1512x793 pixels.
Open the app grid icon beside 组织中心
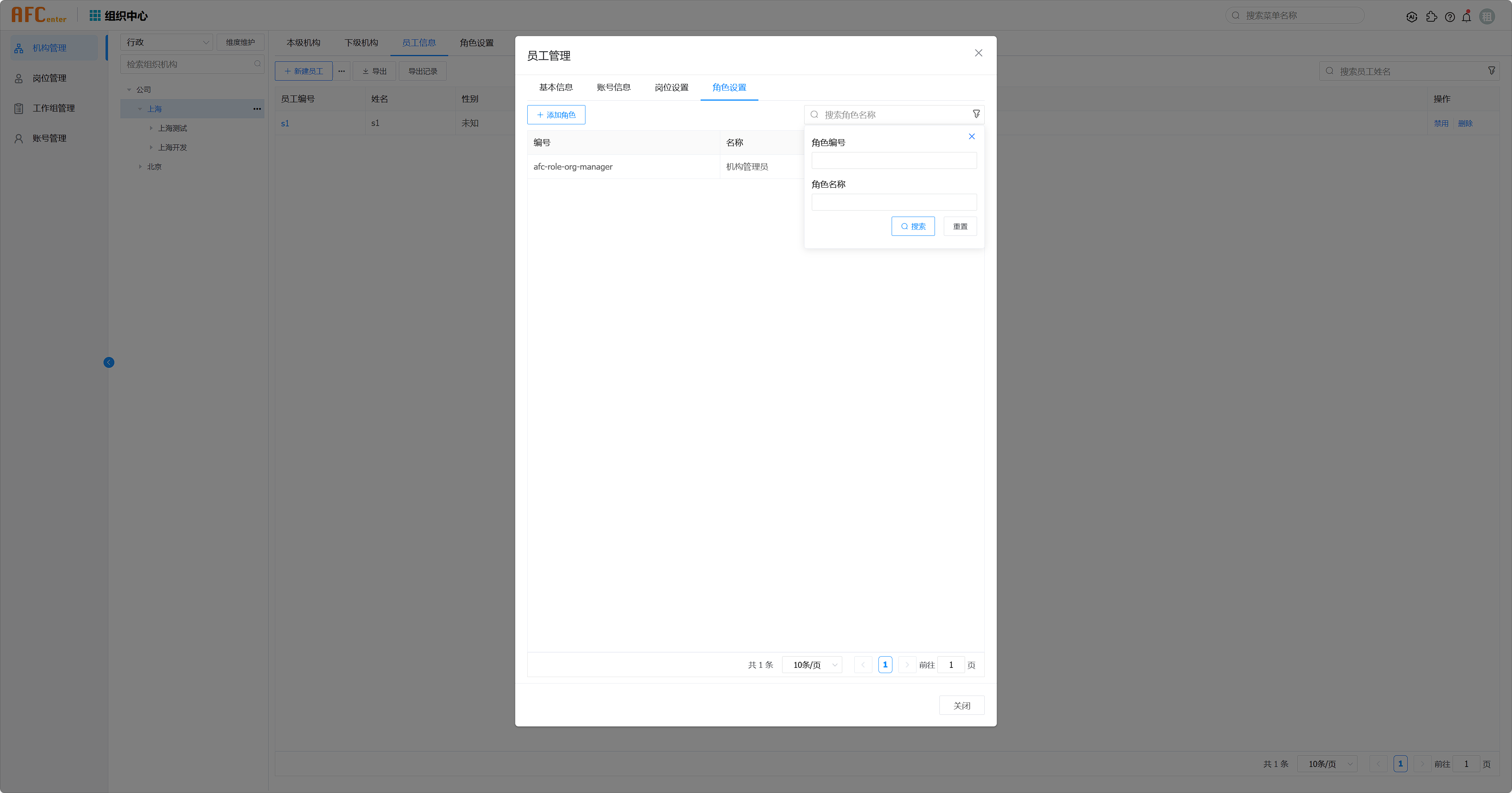[x=95, y=15]
